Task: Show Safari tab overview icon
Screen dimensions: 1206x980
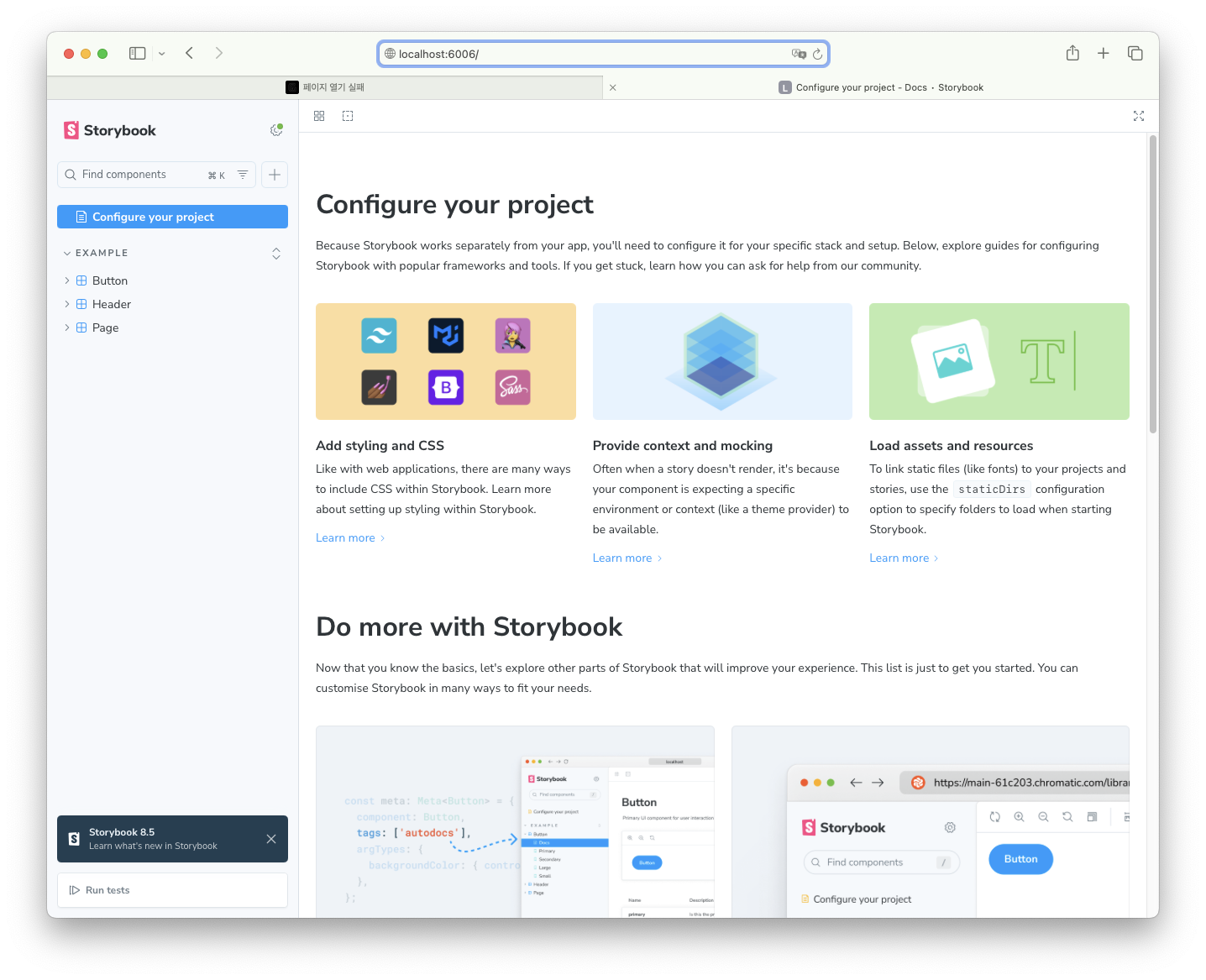Action: [1135, 53]
